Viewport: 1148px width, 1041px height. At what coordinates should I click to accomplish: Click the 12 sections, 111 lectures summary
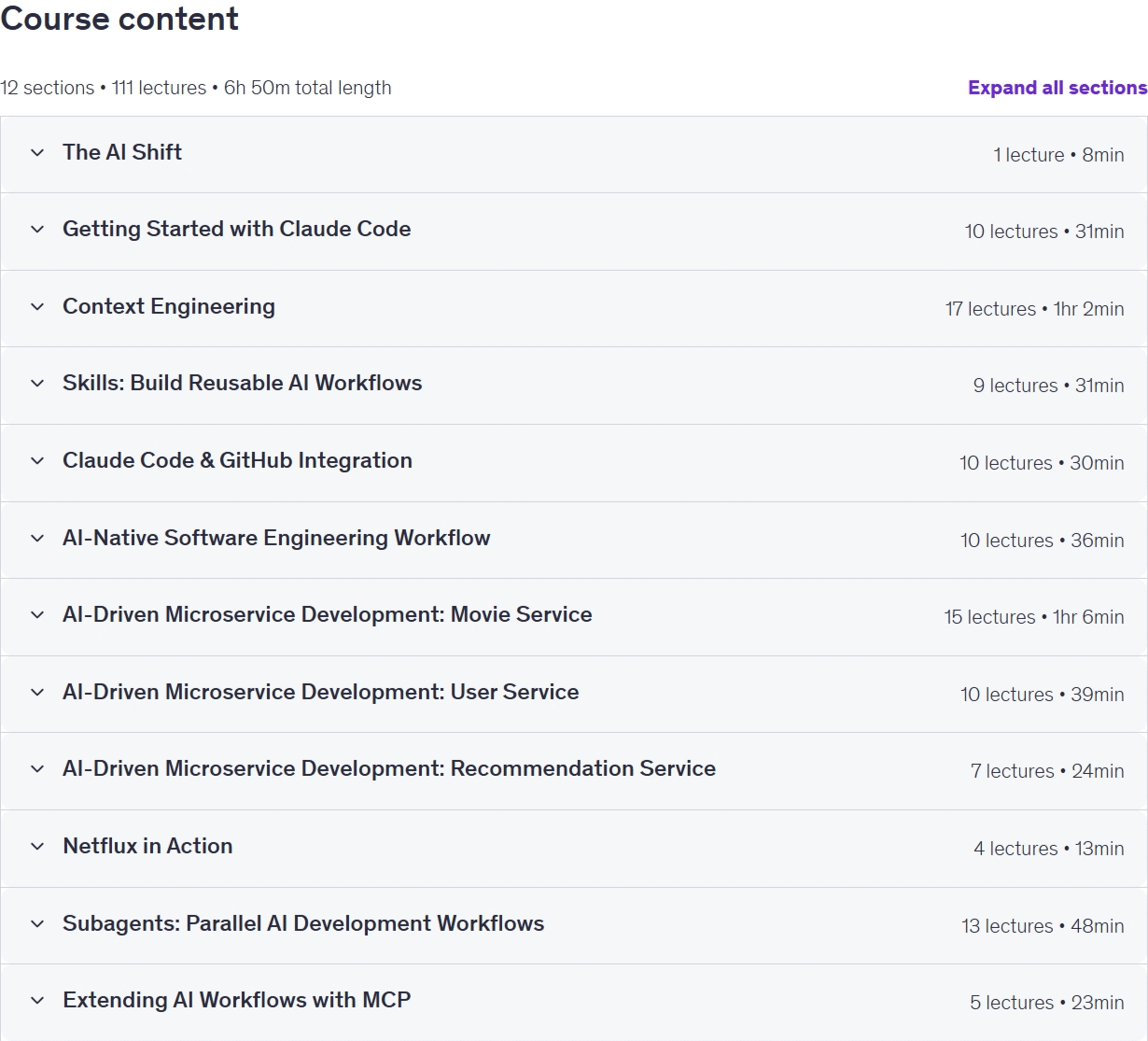[196, 88]
